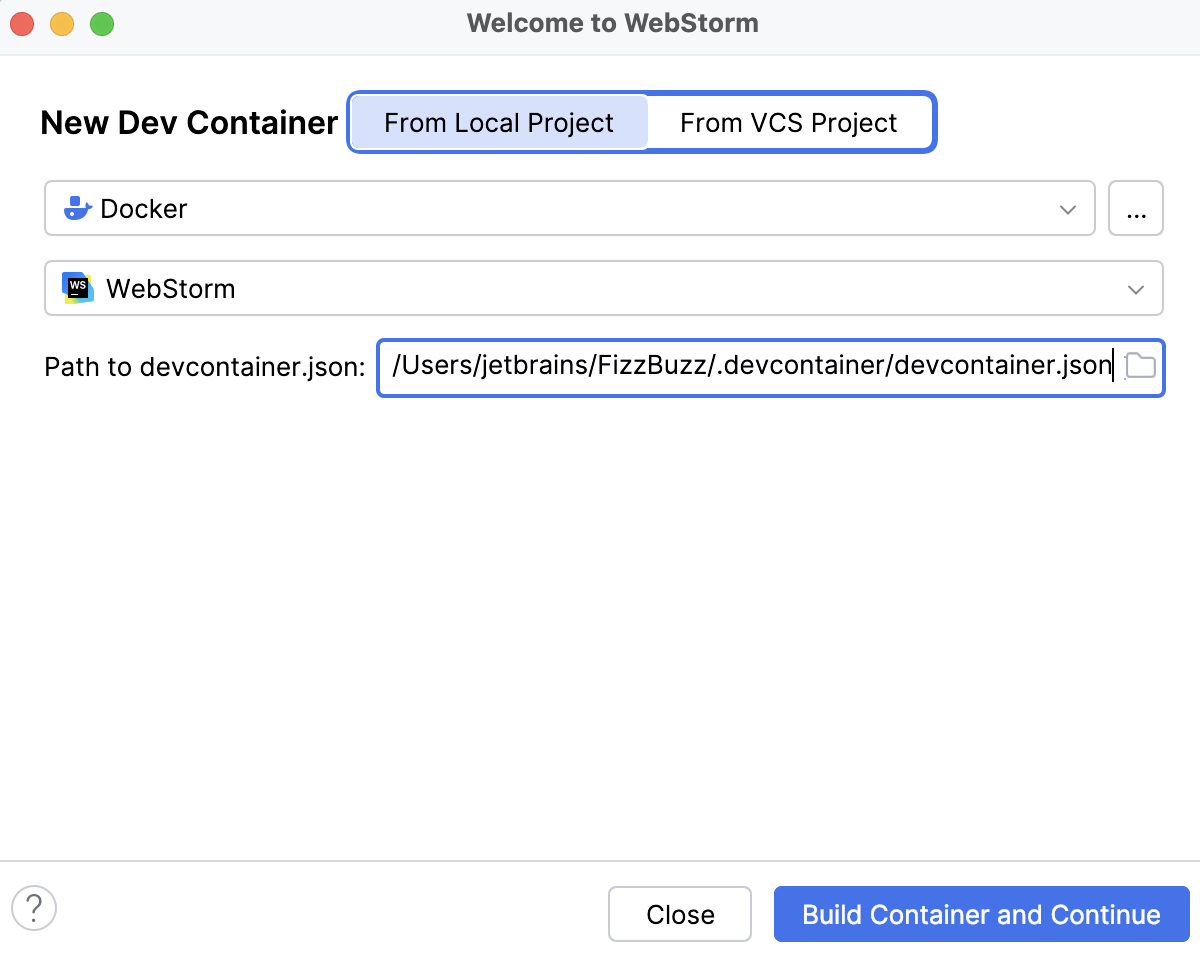Viewport: 1200px width, 960px height.
Task: Click the help question mark icon
Action: pos(35,909)
